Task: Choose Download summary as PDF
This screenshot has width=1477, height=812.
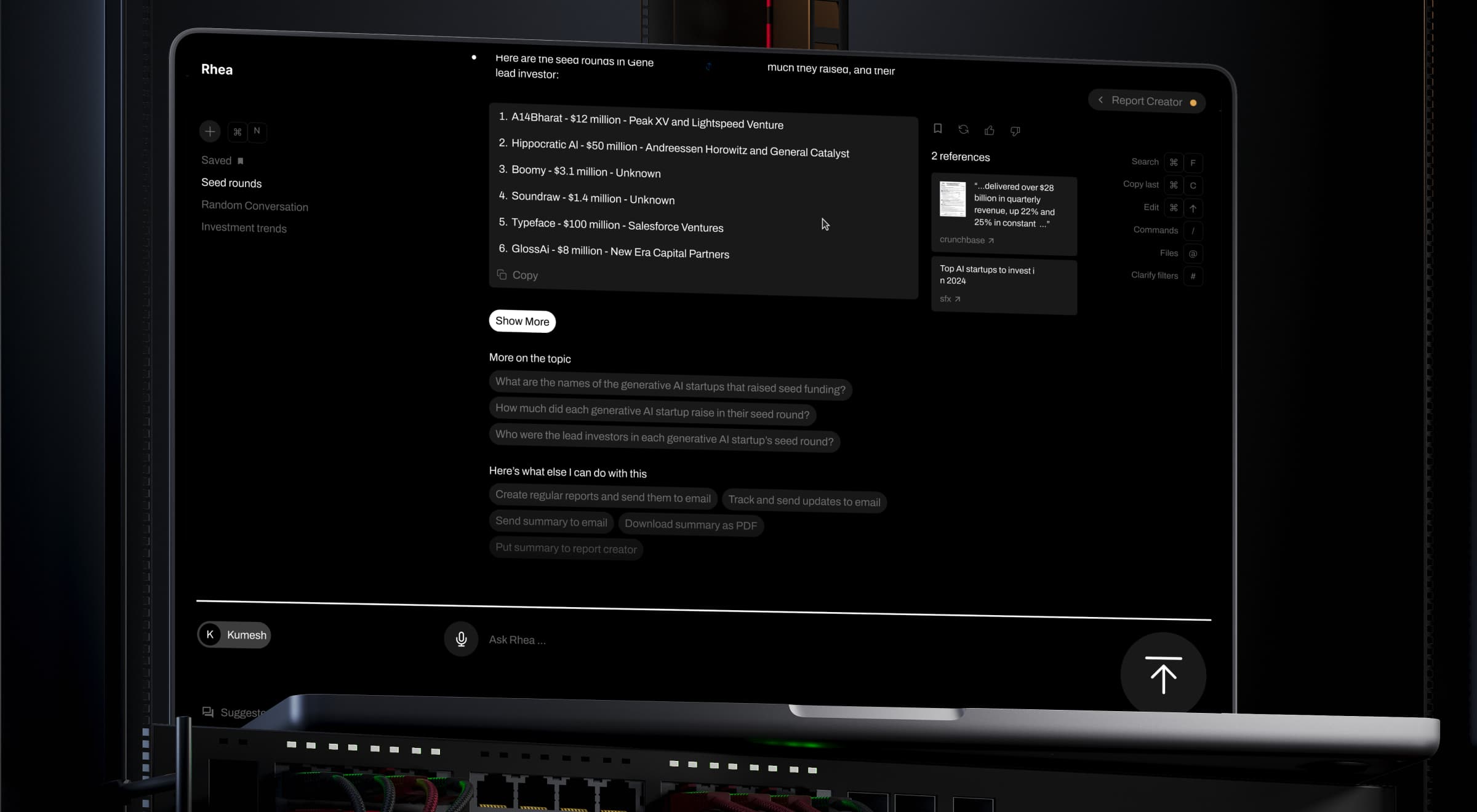Action: tap(690, 525)
